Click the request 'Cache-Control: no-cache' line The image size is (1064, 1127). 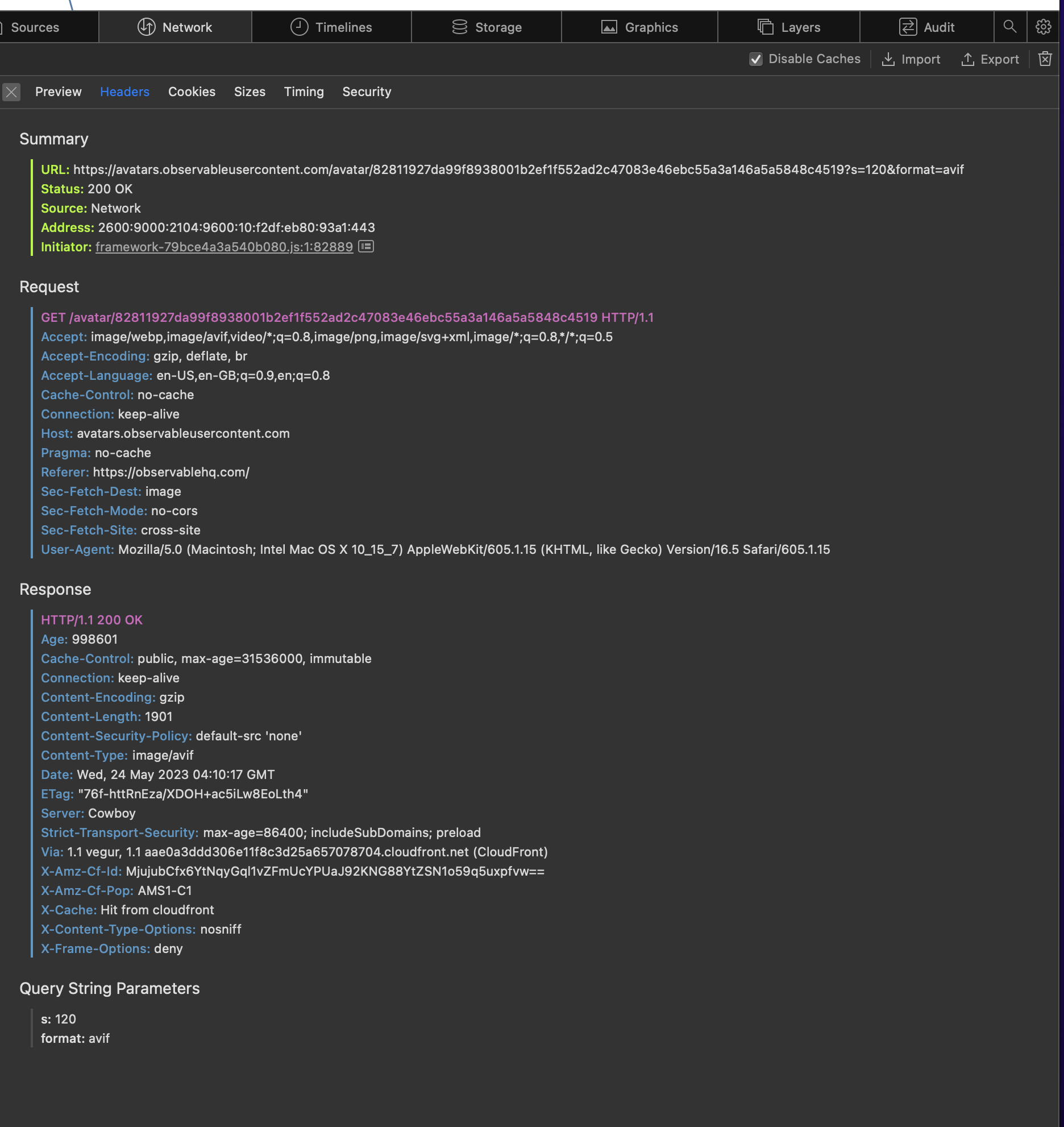(x=117, y=395)
